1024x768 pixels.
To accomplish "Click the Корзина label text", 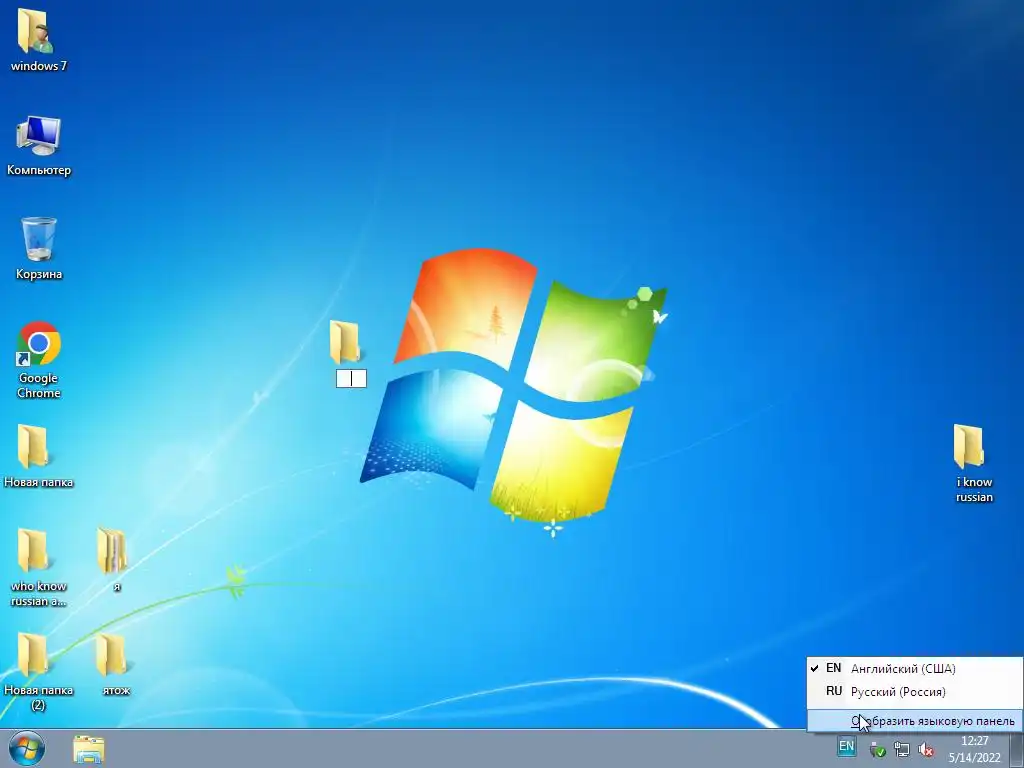I will (x=39, y=274).
